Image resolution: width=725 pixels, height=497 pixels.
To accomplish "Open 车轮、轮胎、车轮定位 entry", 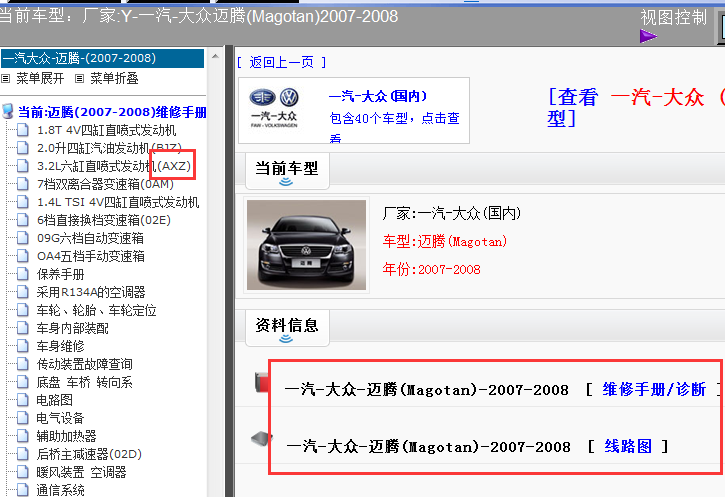I will pos(97,311).
